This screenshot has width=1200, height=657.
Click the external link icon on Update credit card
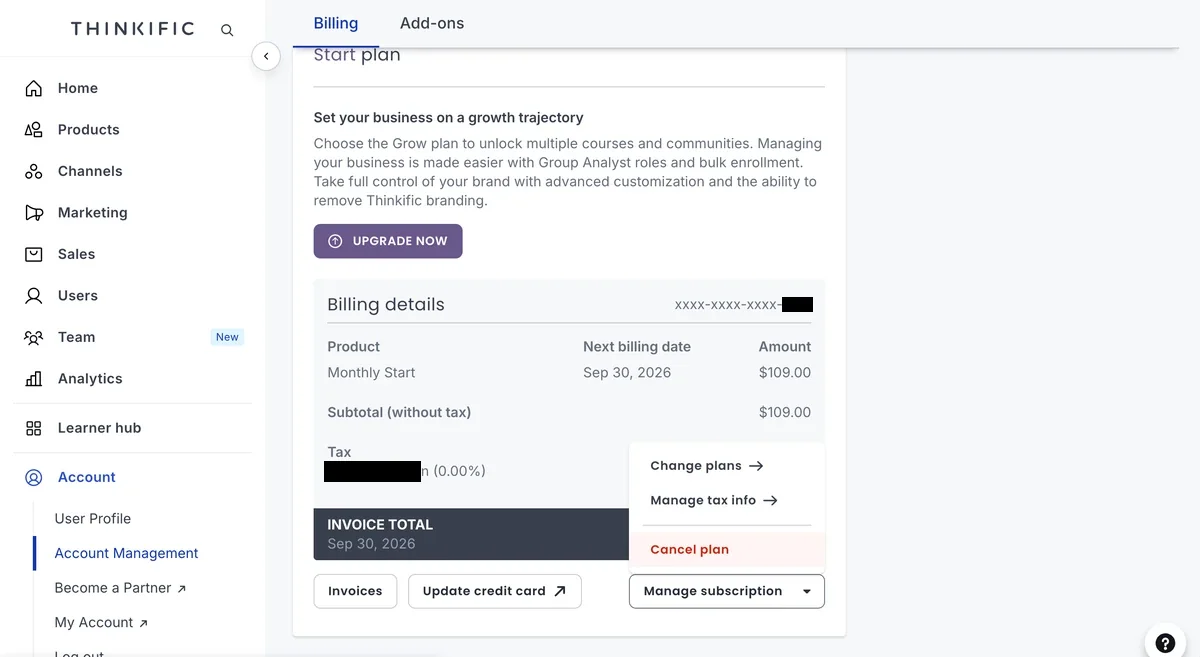[x=560, y=591]
